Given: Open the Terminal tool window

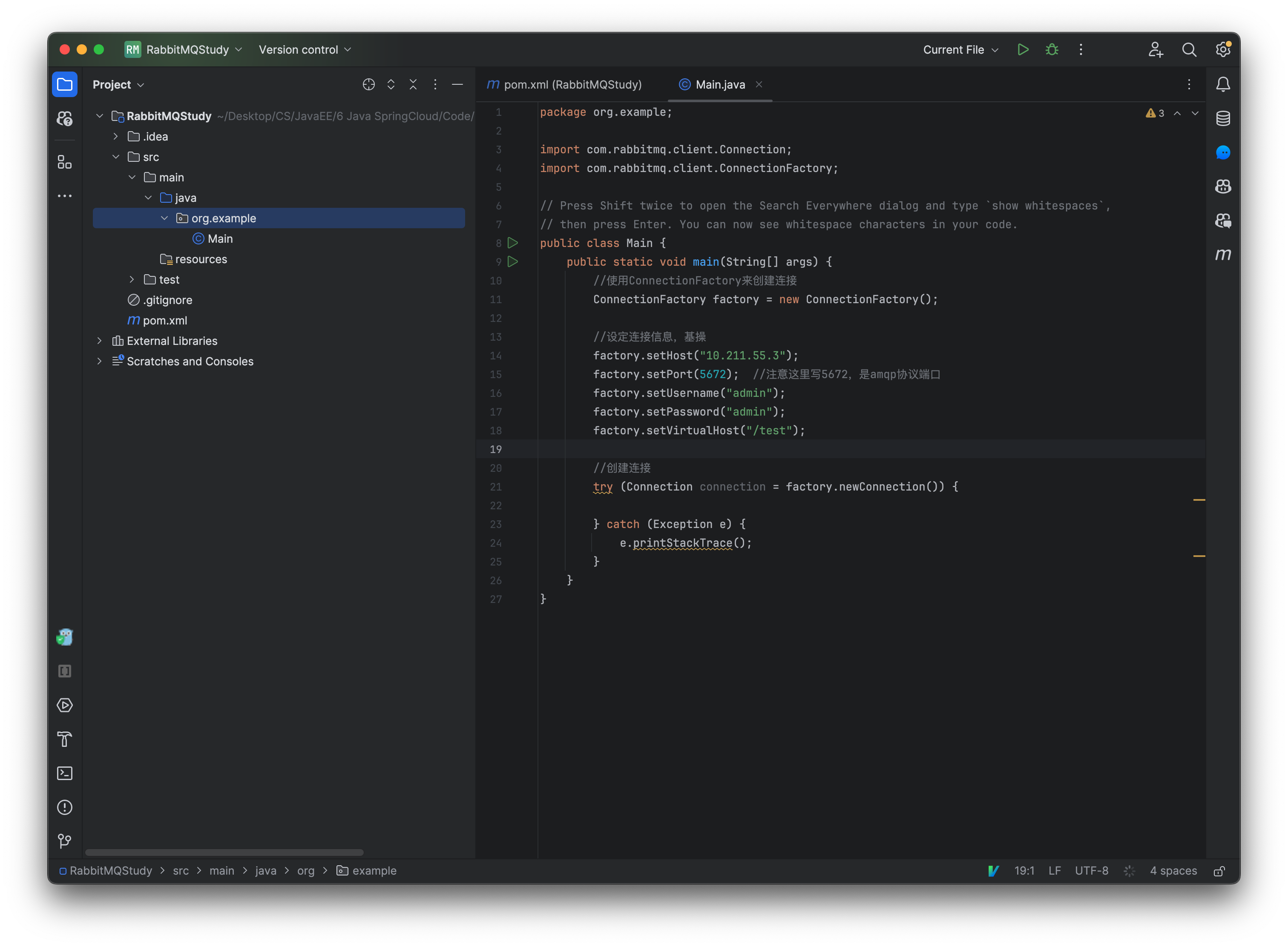Looking at the screenshot, I should pos(65,773).
